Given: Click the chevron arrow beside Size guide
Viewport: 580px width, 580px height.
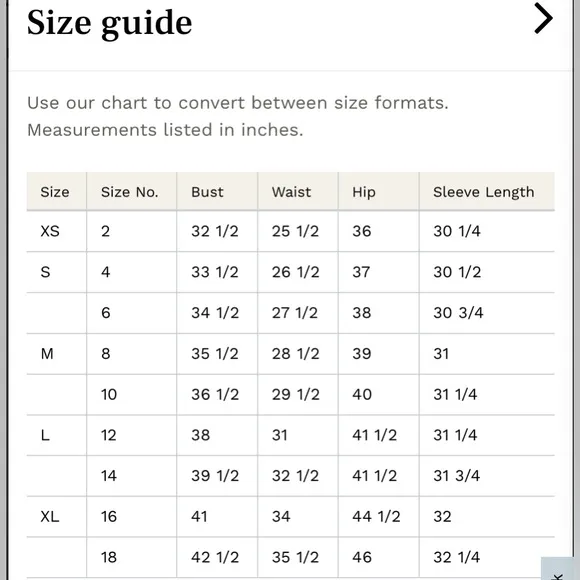Looking at the screenshot, I should pos(543,18).
